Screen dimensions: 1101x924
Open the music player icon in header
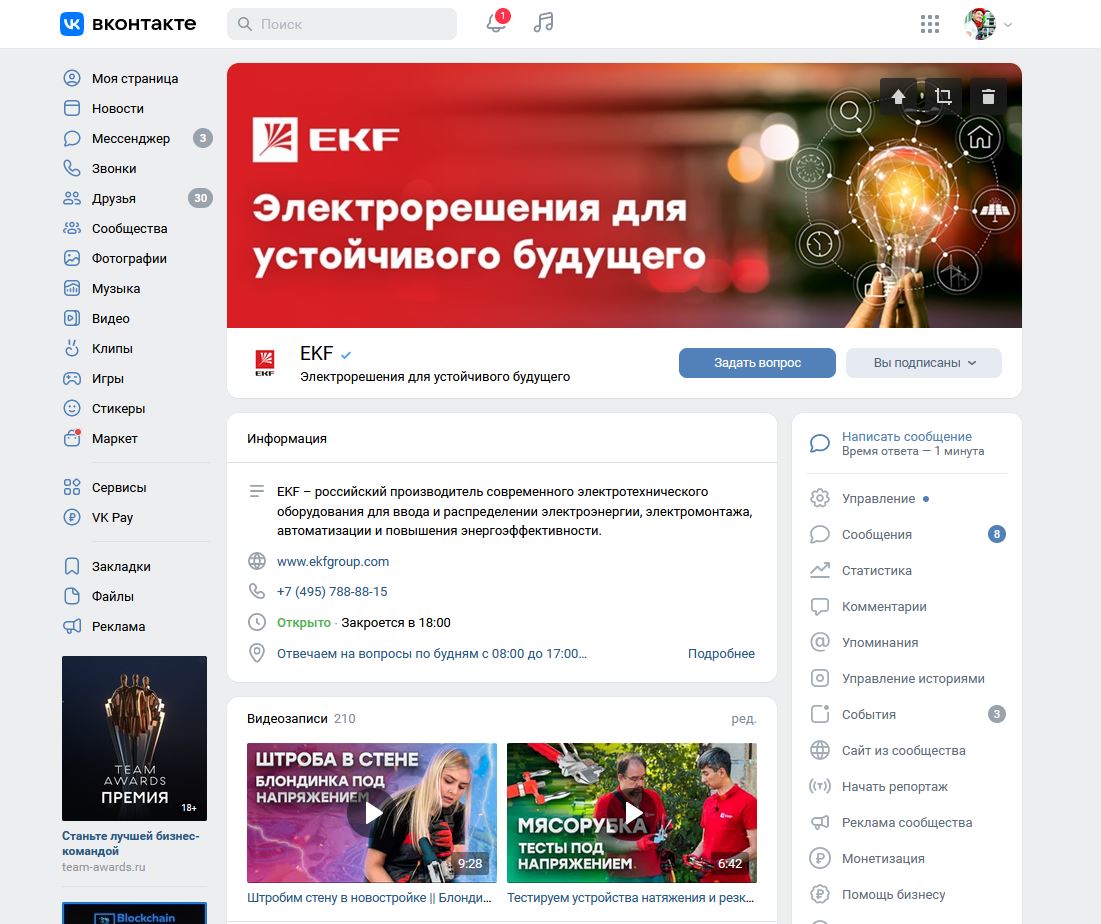(x=543, y=22)
